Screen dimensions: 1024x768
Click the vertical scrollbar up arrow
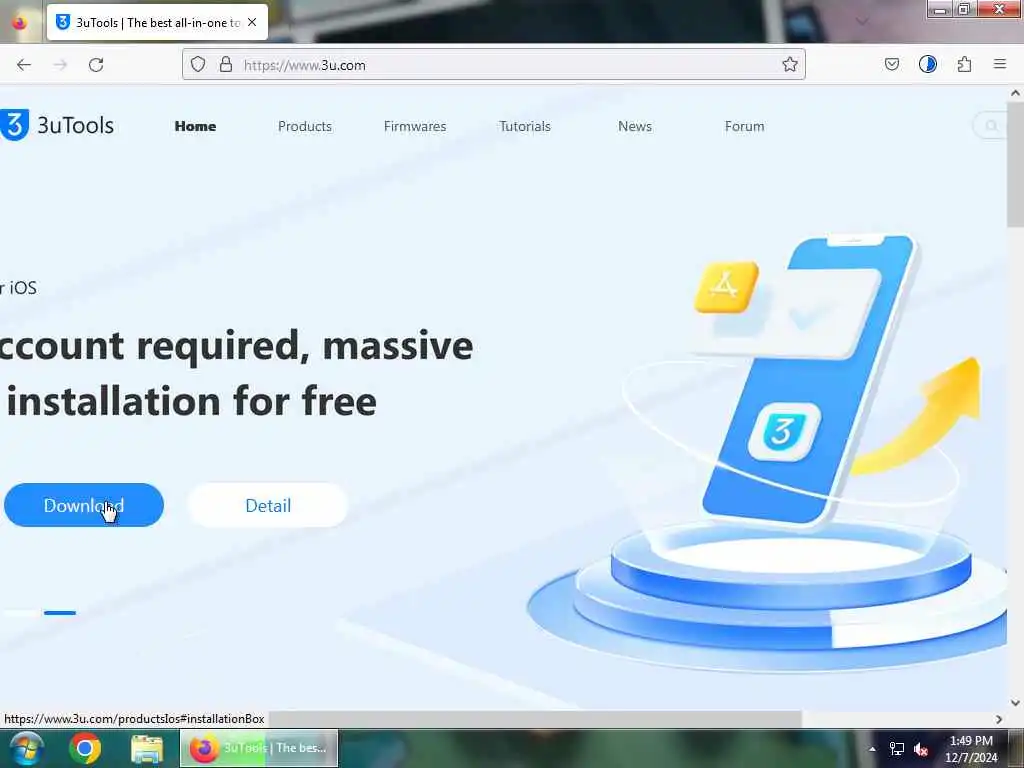(x=1015, y=93)
